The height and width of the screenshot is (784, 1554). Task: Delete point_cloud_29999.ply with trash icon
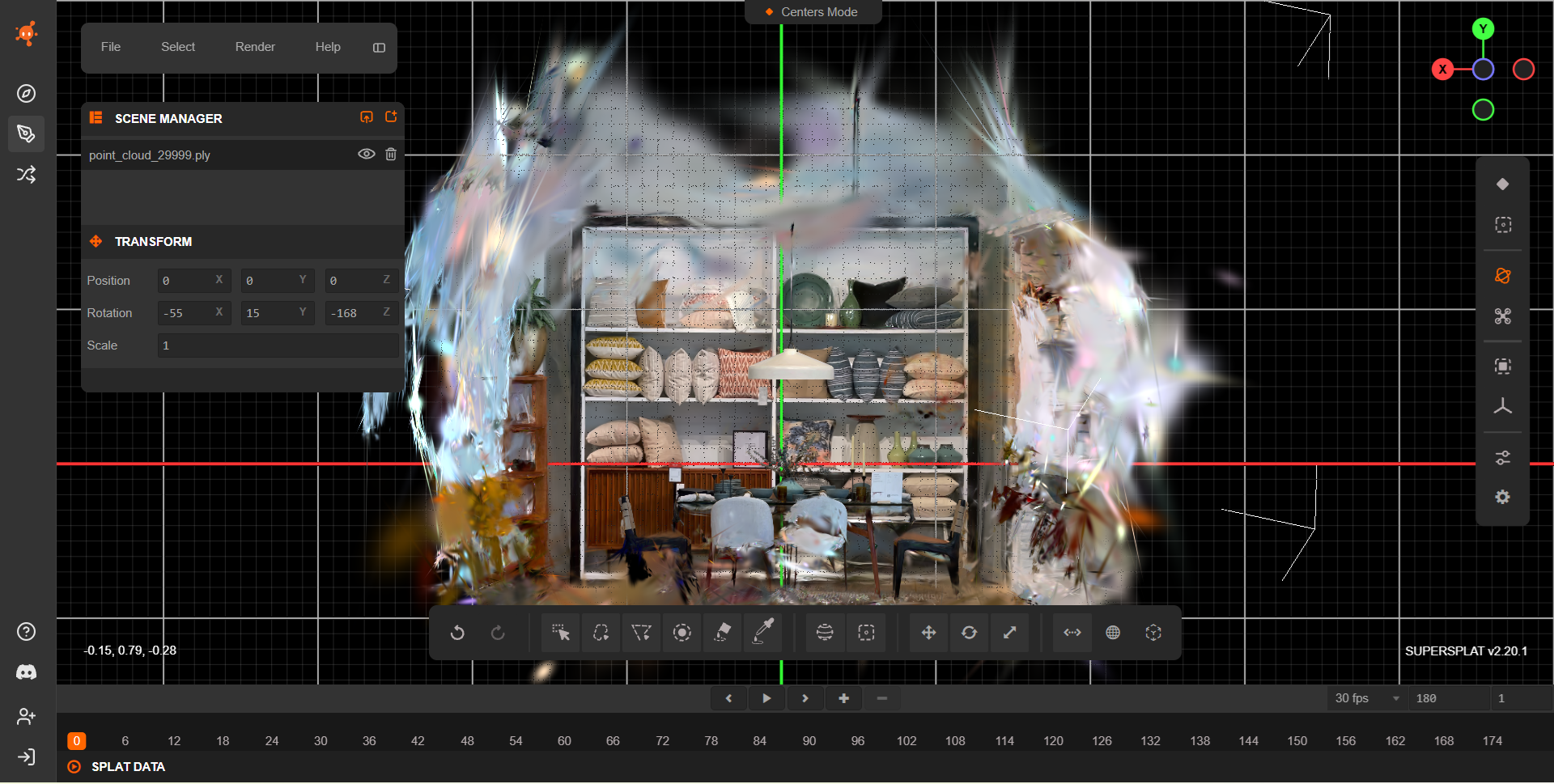point(391,154)
